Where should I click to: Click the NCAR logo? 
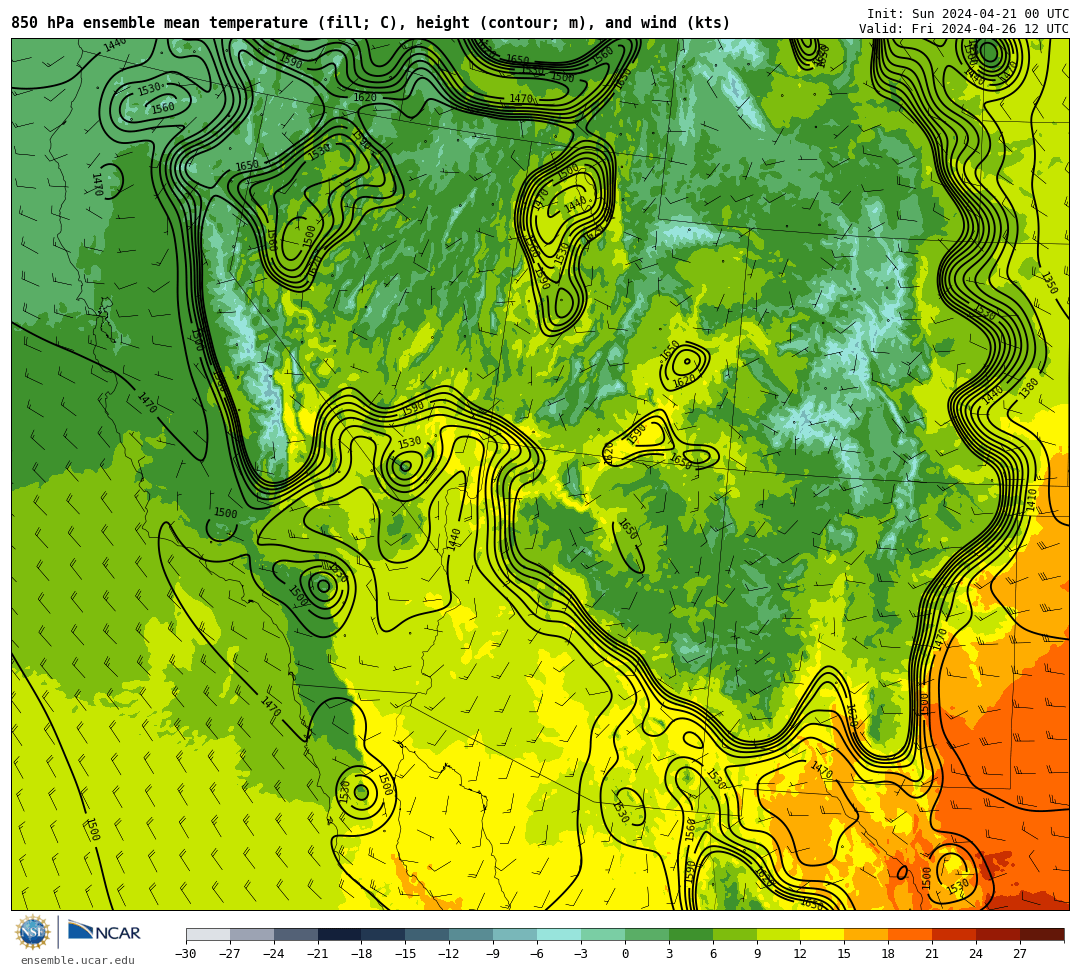pos(104,932)
